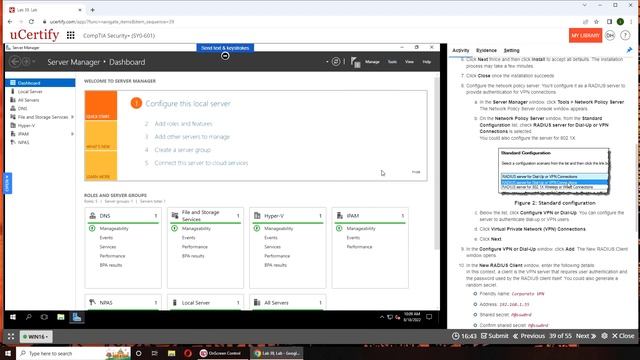
Task: Open the Tools menu
Action: 392,62
